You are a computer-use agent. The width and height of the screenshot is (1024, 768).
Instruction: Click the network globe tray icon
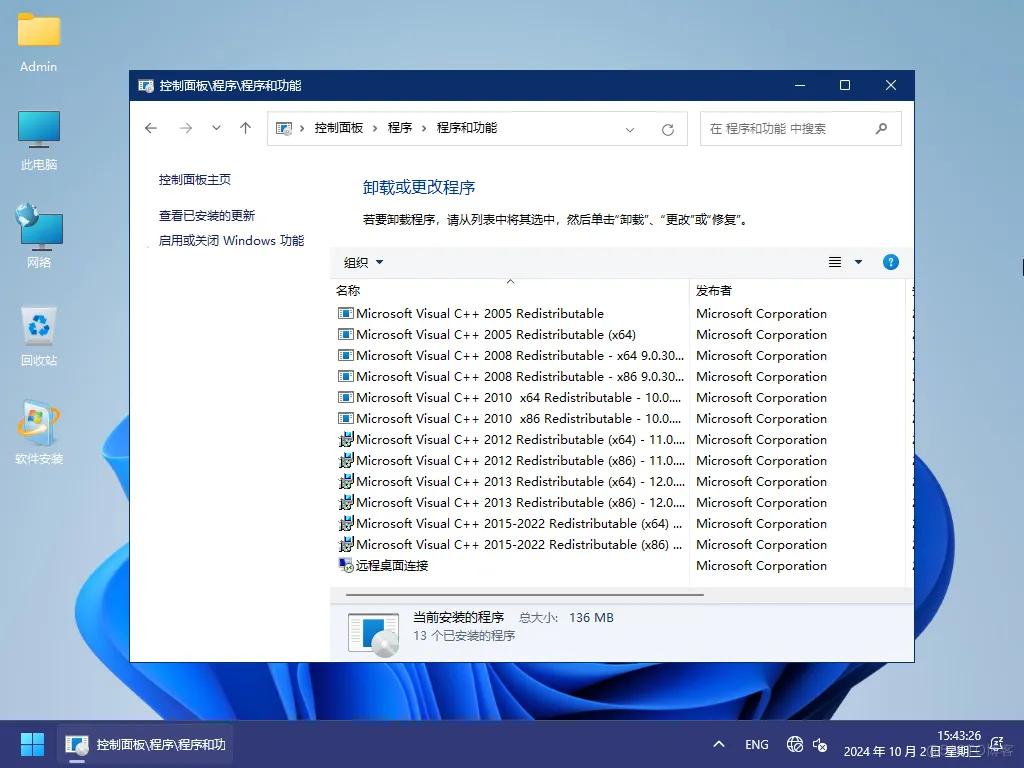pos(795,744)
